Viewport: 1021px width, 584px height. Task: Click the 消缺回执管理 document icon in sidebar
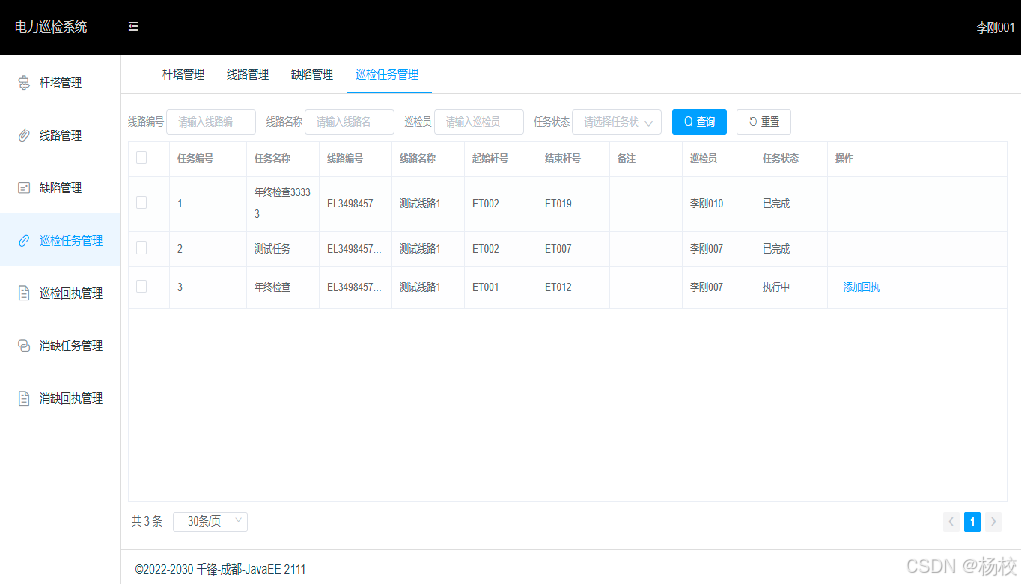click(x=22, y=398)
